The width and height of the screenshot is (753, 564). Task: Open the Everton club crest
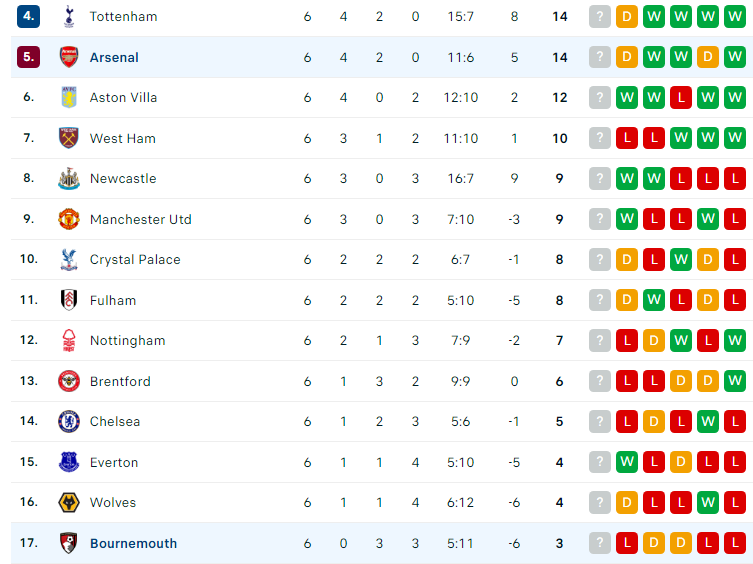(69, 462)
